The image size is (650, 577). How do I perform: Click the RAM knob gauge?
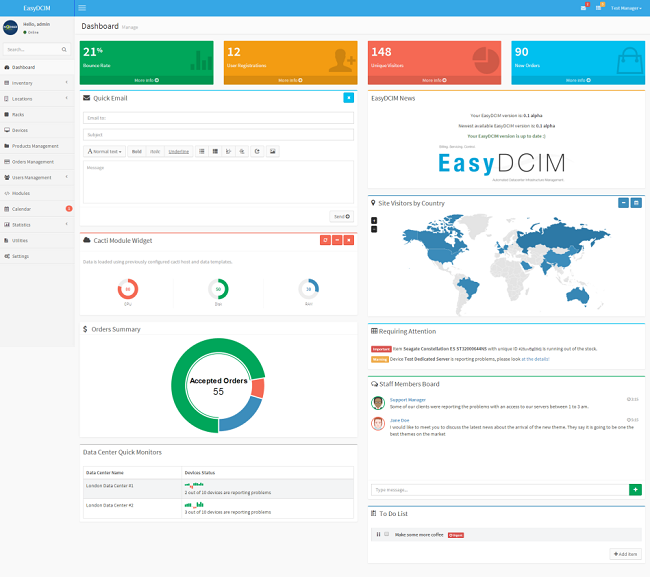pyautogui.click(x=308, y=289)
